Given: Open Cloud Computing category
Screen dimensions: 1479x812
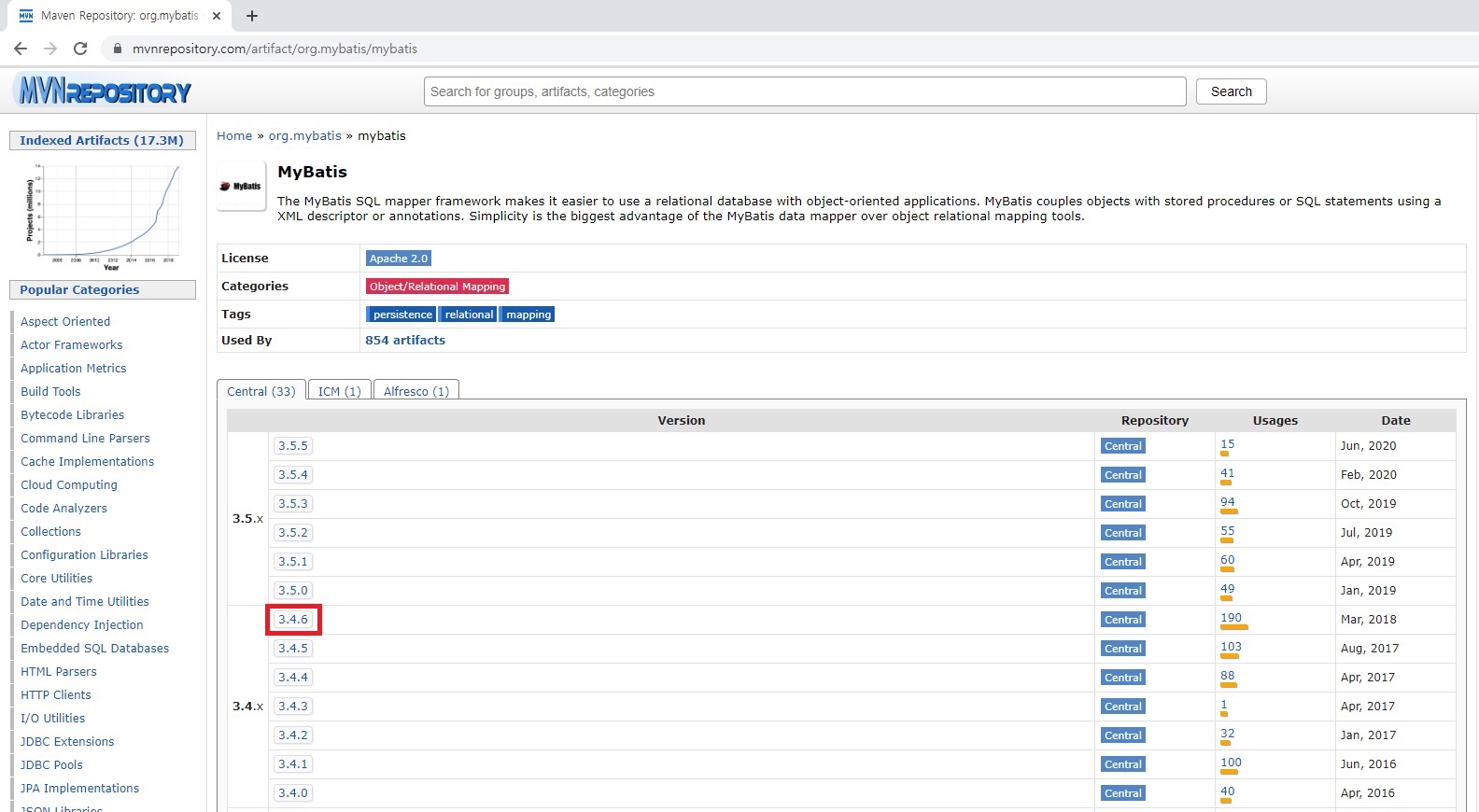Looking at the screenshot, I should click(x=69, y=484).
